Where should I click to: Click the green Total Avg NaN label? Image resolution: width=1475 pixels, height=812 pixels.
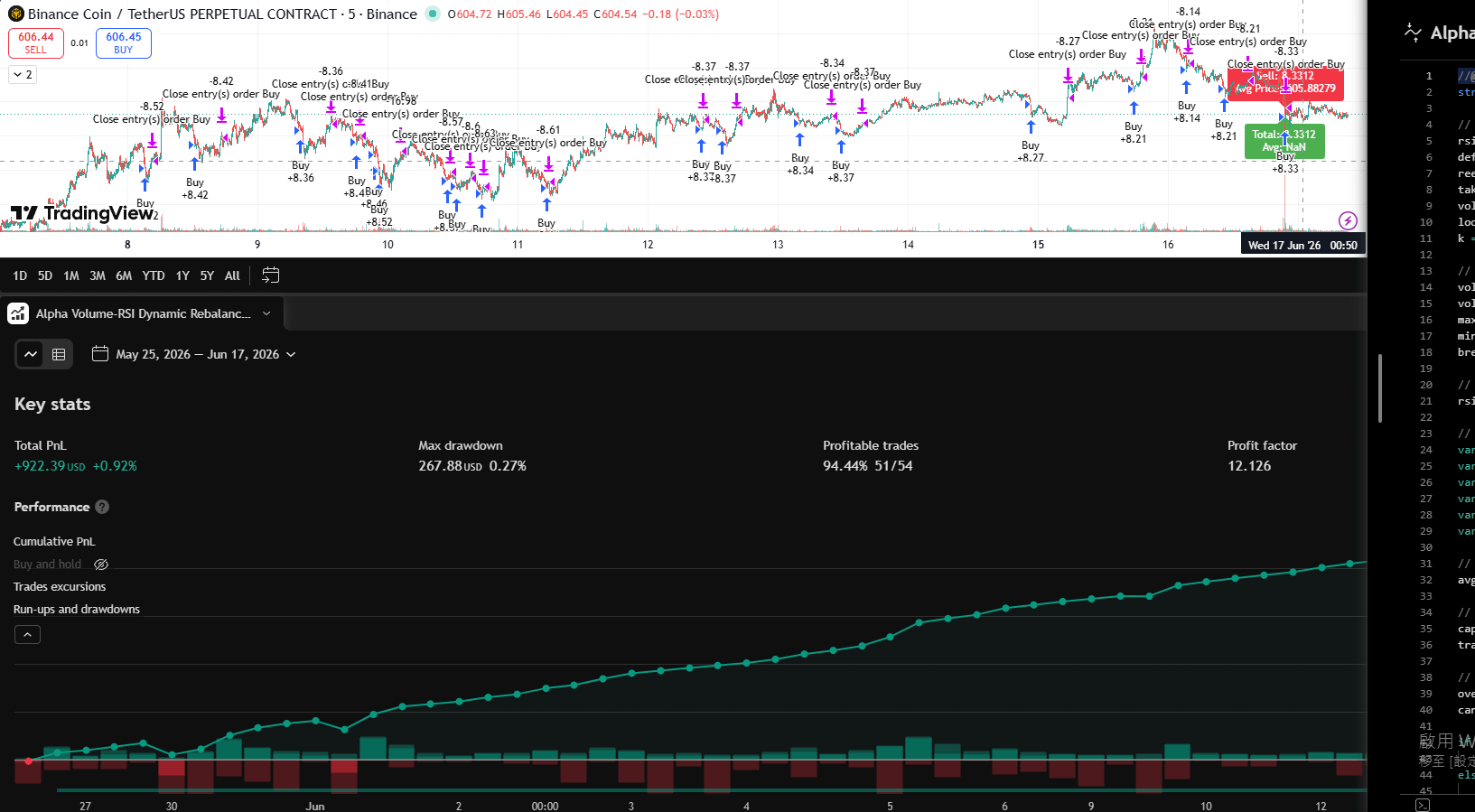pos(1284,142)
